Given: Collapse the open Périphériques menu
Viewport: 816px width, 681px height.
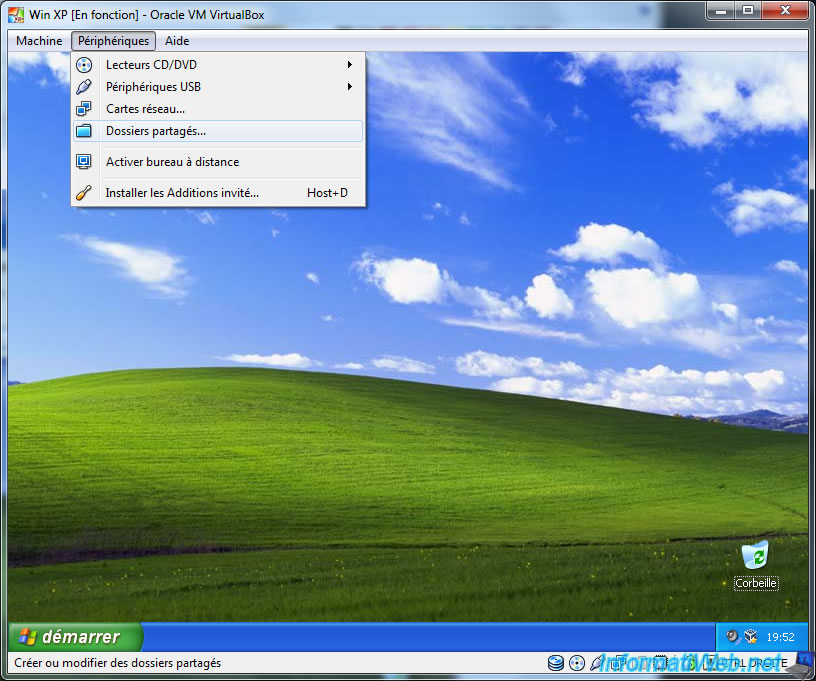Looking at the screenshot, I should click(x=113, y=41).
